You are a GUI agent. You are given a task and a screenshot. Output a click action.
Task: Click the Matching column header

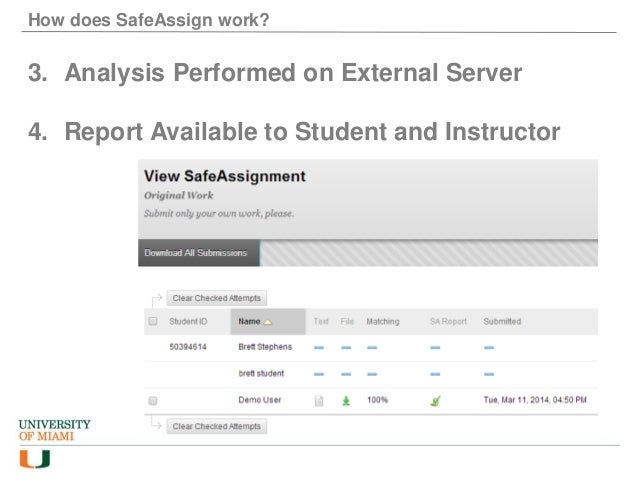383,322
